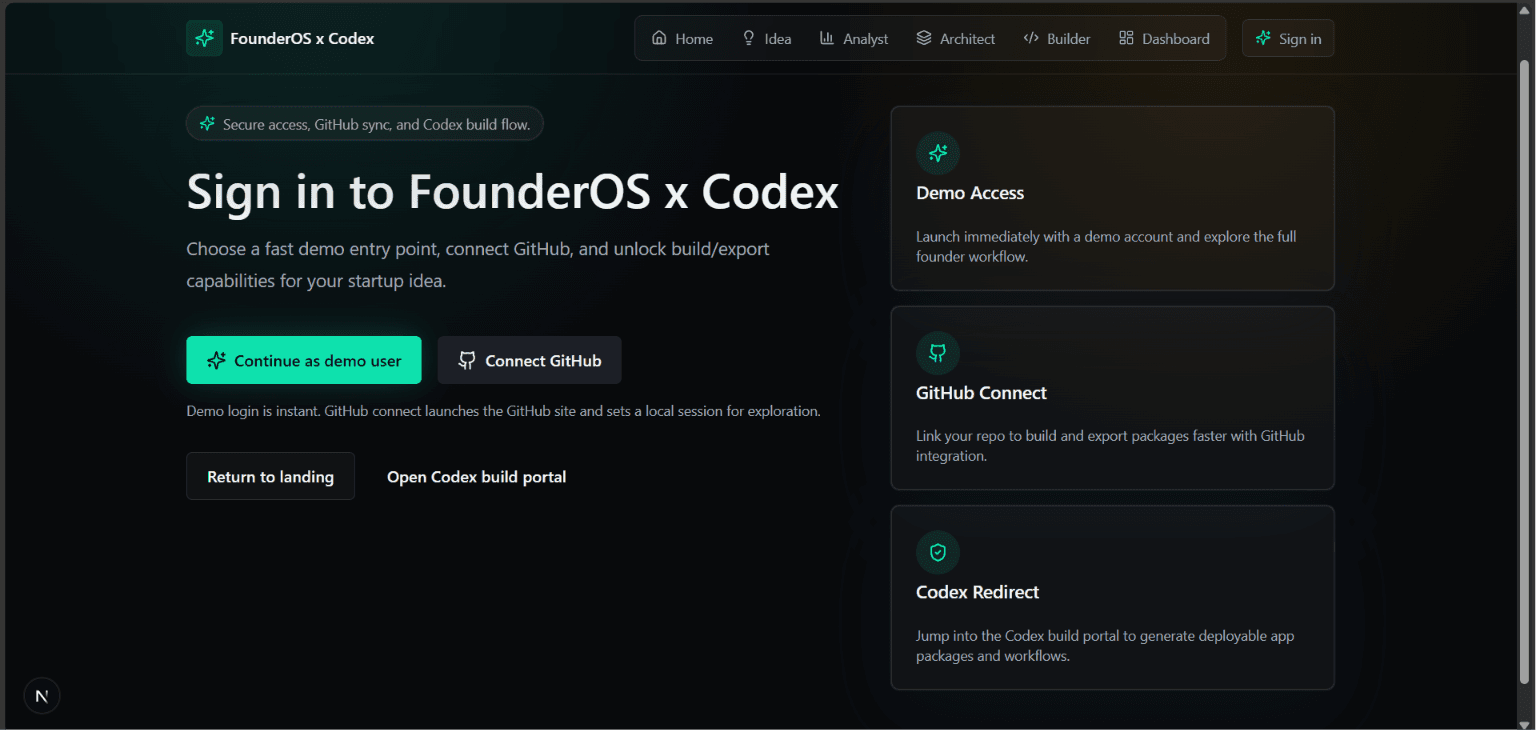Navigate to Analyst
This screenshot has width=1536, height=730.
pyautogui.click(x=854, y=38)
